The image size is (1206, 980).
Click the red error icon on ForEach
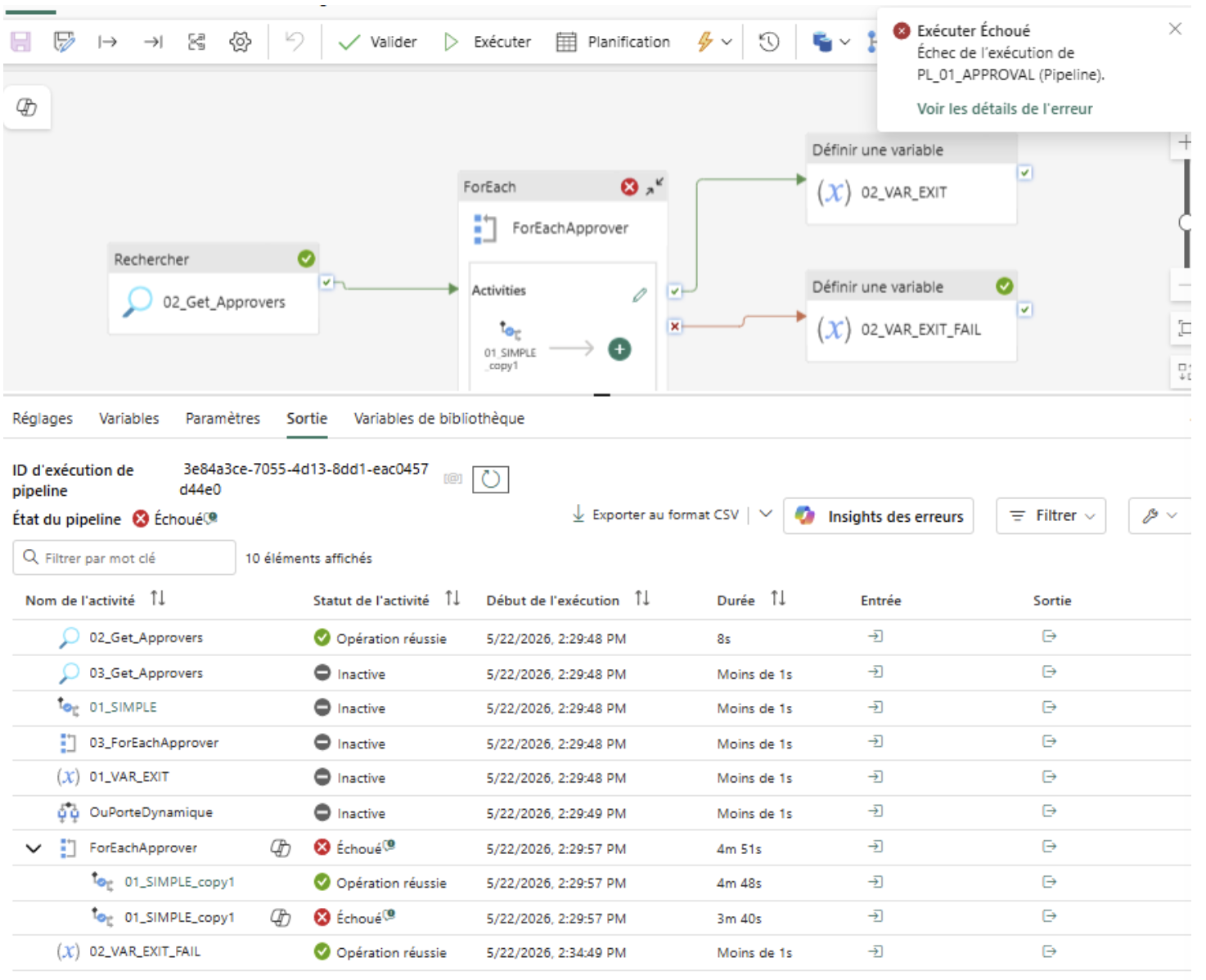629,187
